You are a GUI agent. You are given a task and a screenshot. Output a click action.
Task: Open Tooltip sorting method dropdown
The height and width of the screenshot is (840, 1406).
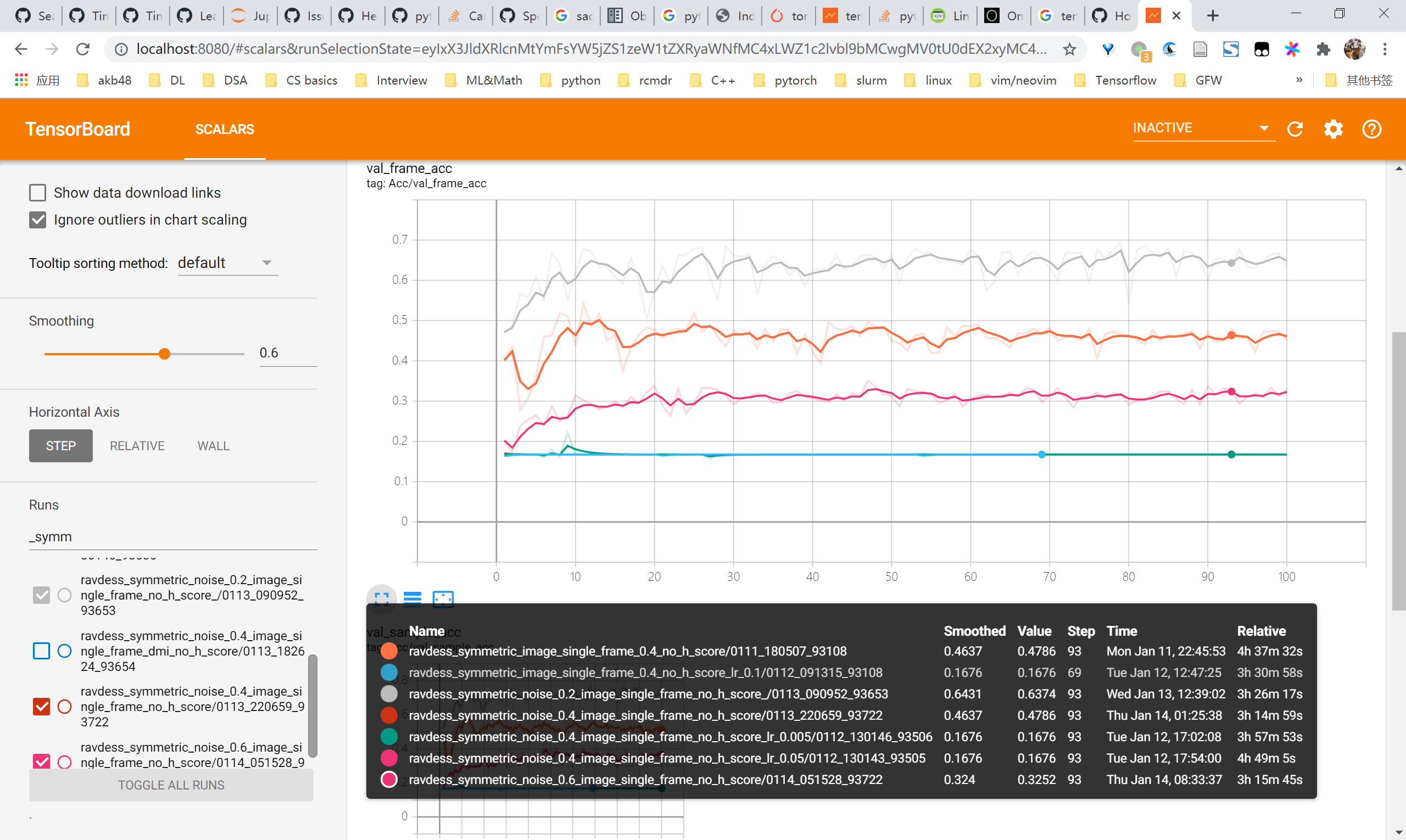(227, 263)
